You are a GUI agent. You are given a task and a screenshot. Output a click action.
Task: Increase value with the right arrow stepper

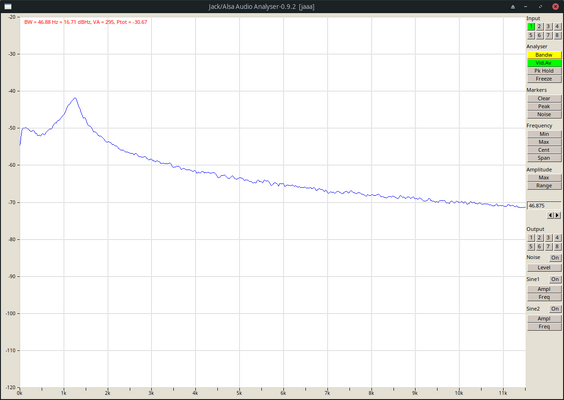click(x=558, y=215)
